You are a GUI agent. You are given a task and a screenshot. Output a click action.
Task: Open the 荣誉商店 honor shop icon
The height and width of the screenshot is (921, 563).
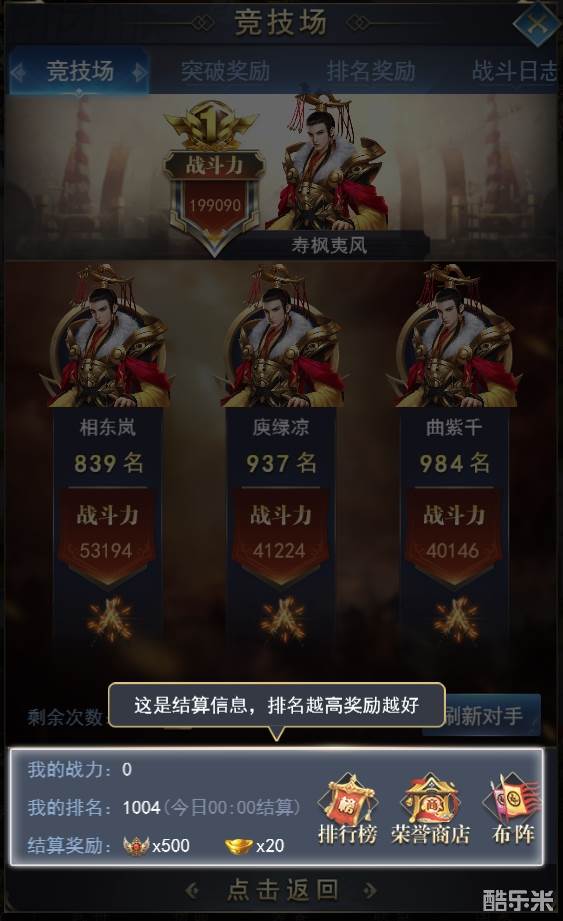[x=430, y=808]
